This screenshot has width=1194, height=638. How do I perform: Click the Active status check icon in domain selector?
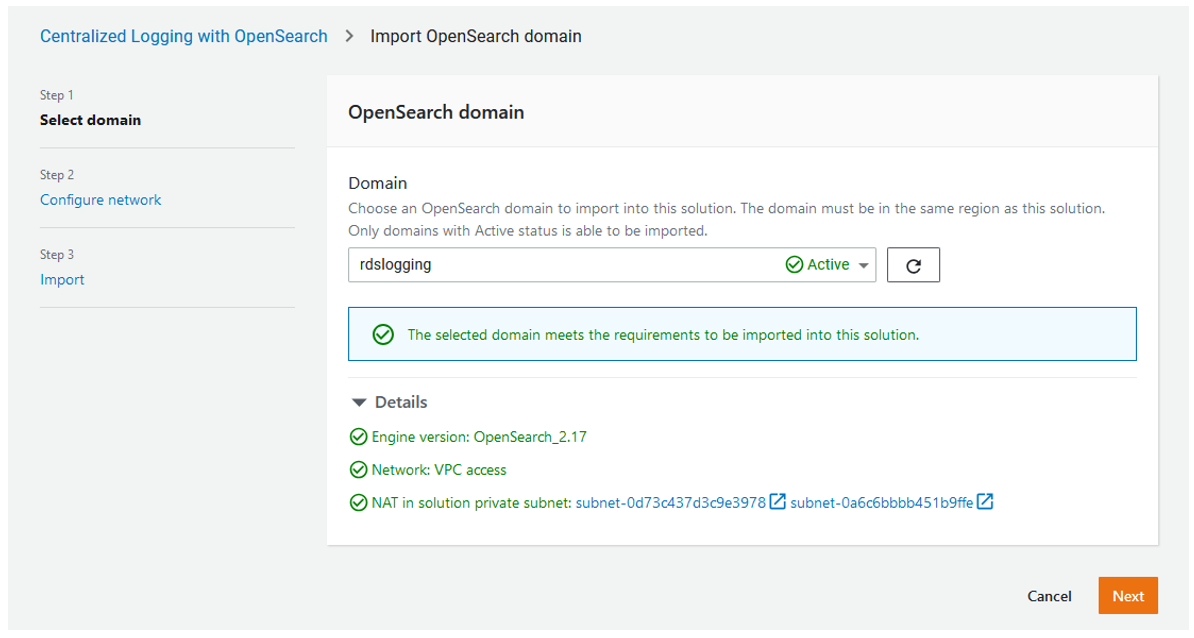pyautogui.click(x=794, y=264)
